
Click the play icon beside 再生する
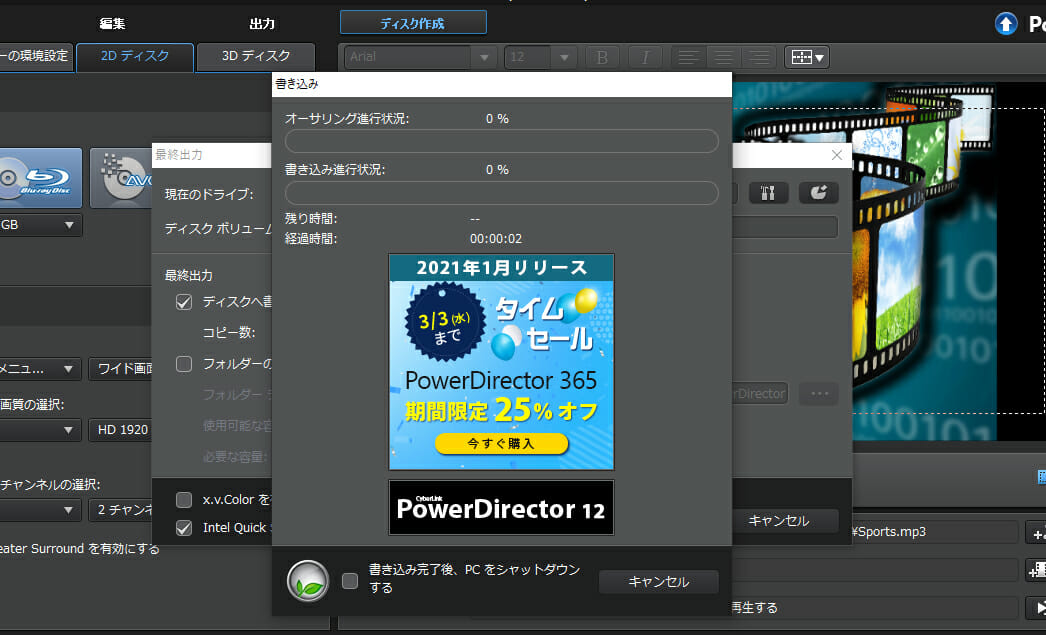(x=1037, y=608)
